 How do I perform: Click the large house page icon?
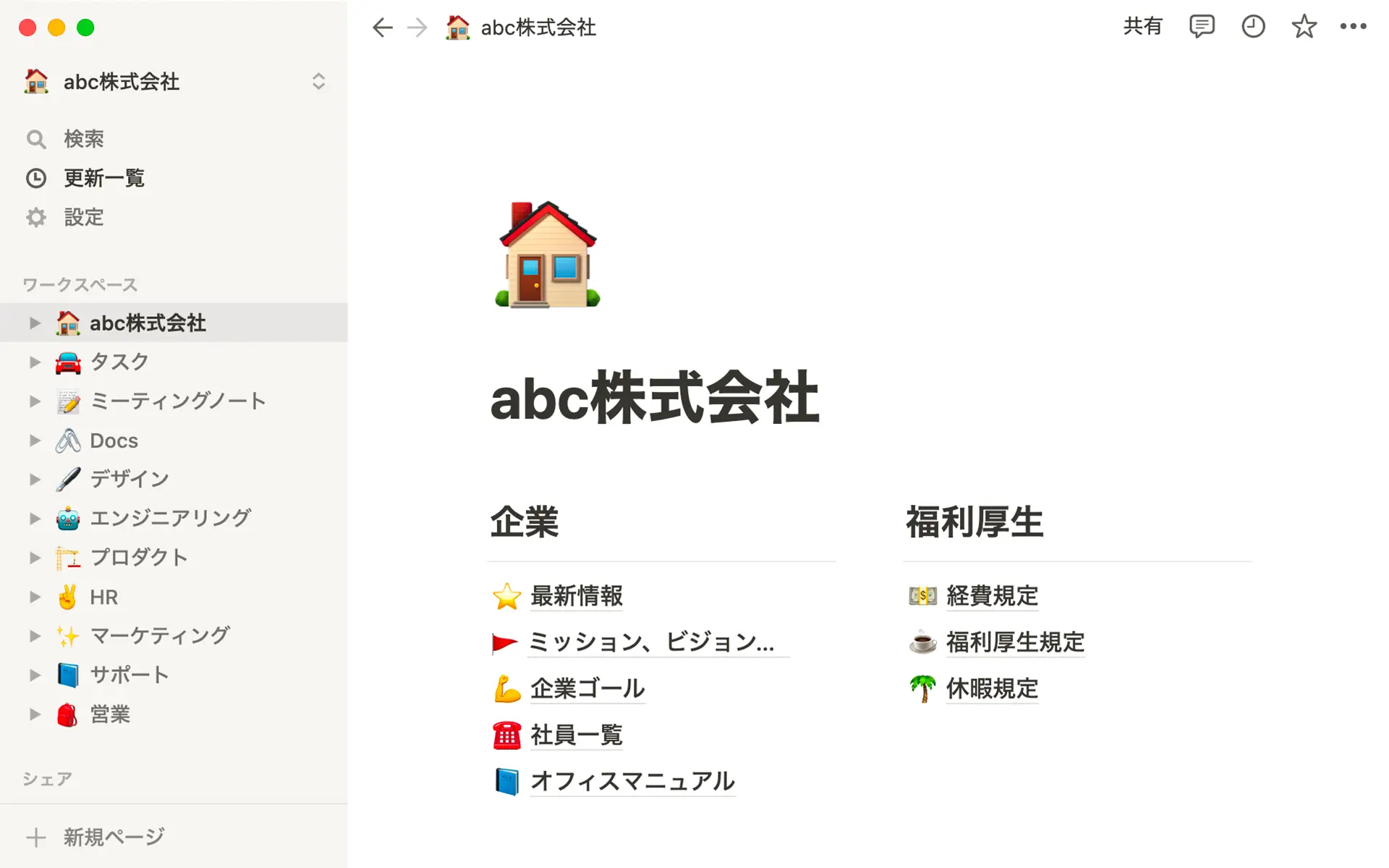(548, 255)
